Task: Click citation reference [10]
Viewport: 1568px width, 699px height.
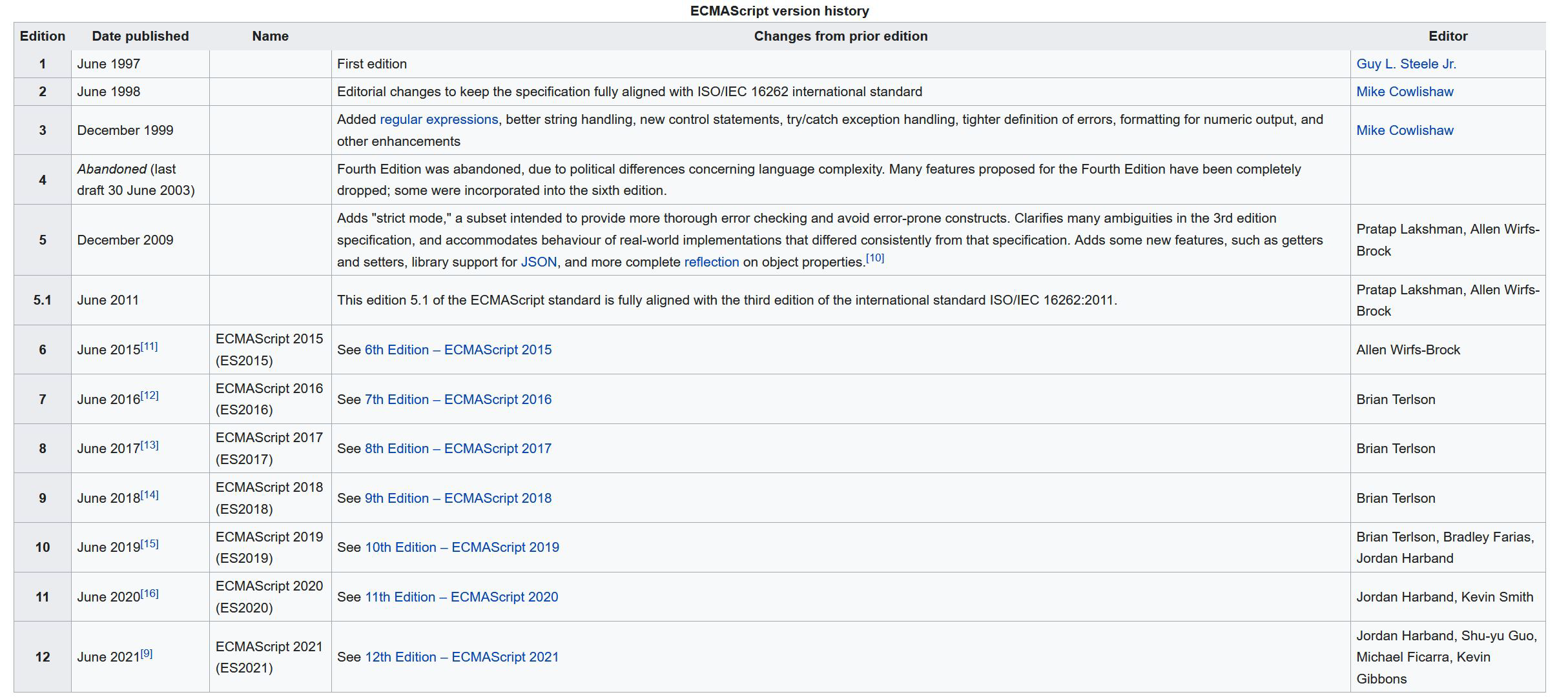Action: (874, 258)
